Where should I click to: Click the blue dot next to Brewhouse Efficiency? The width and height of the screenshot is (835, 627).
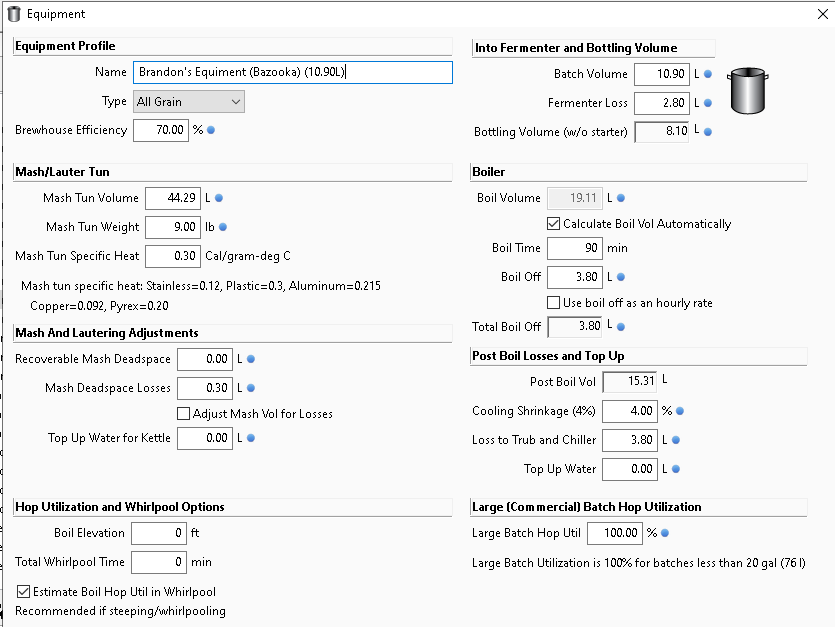(x=211, y=130)
